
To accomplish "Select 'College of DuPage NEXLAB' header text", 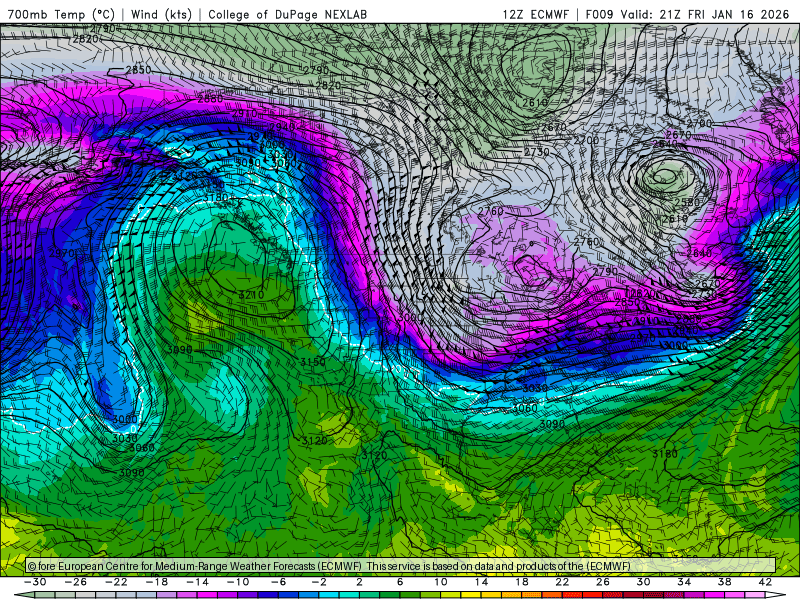I will [288, 14].
